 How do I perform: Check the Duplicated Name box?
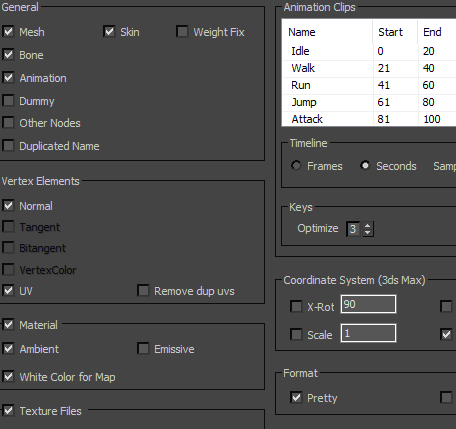coord(8,146)
